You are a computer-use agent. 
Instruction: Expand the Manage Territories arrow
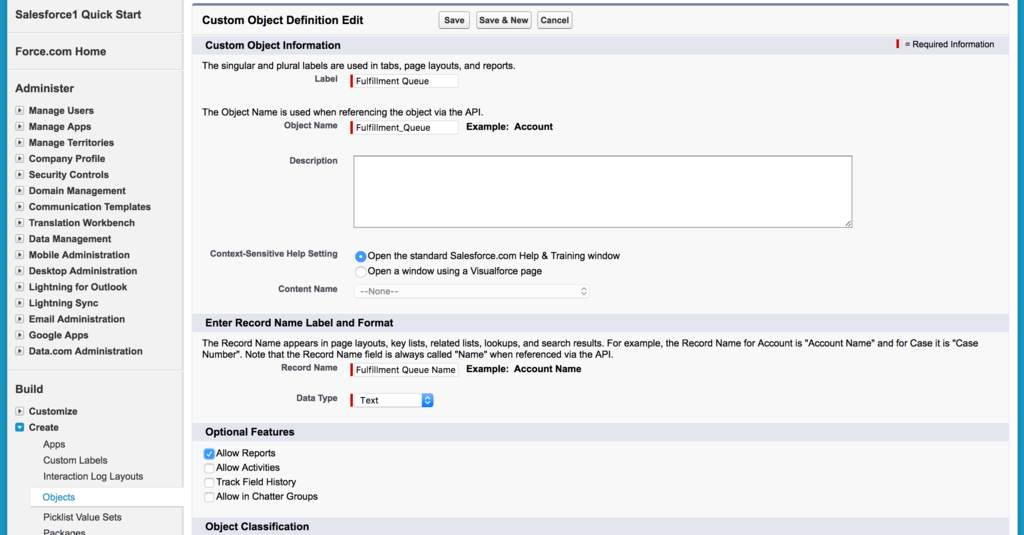click(x=20, y=142)
